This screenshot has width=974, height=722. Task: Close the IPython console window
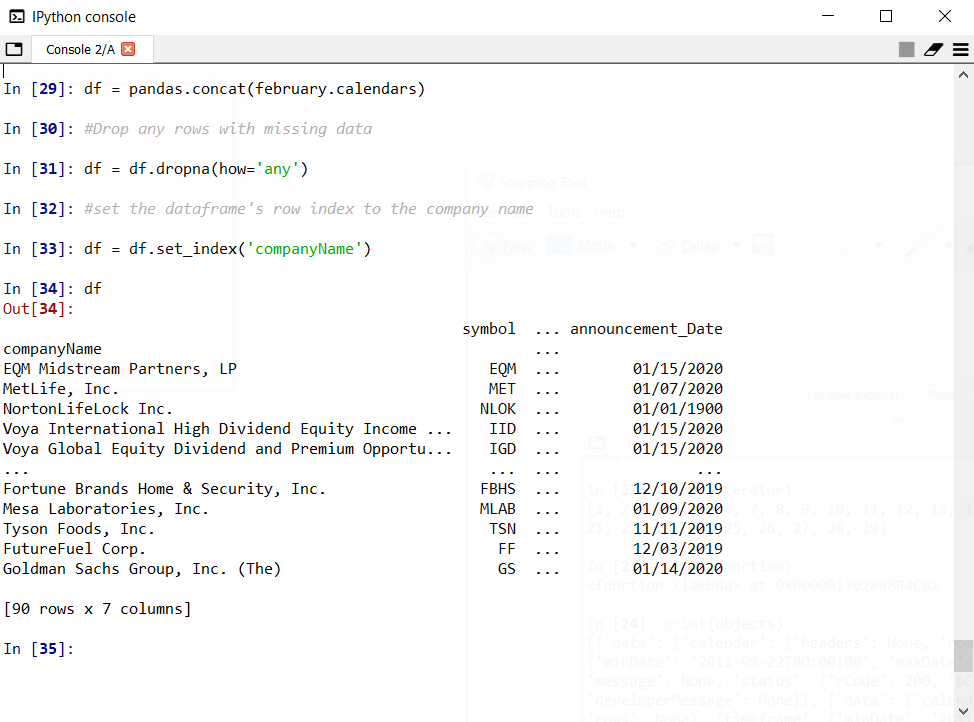(x=945, y=16)
